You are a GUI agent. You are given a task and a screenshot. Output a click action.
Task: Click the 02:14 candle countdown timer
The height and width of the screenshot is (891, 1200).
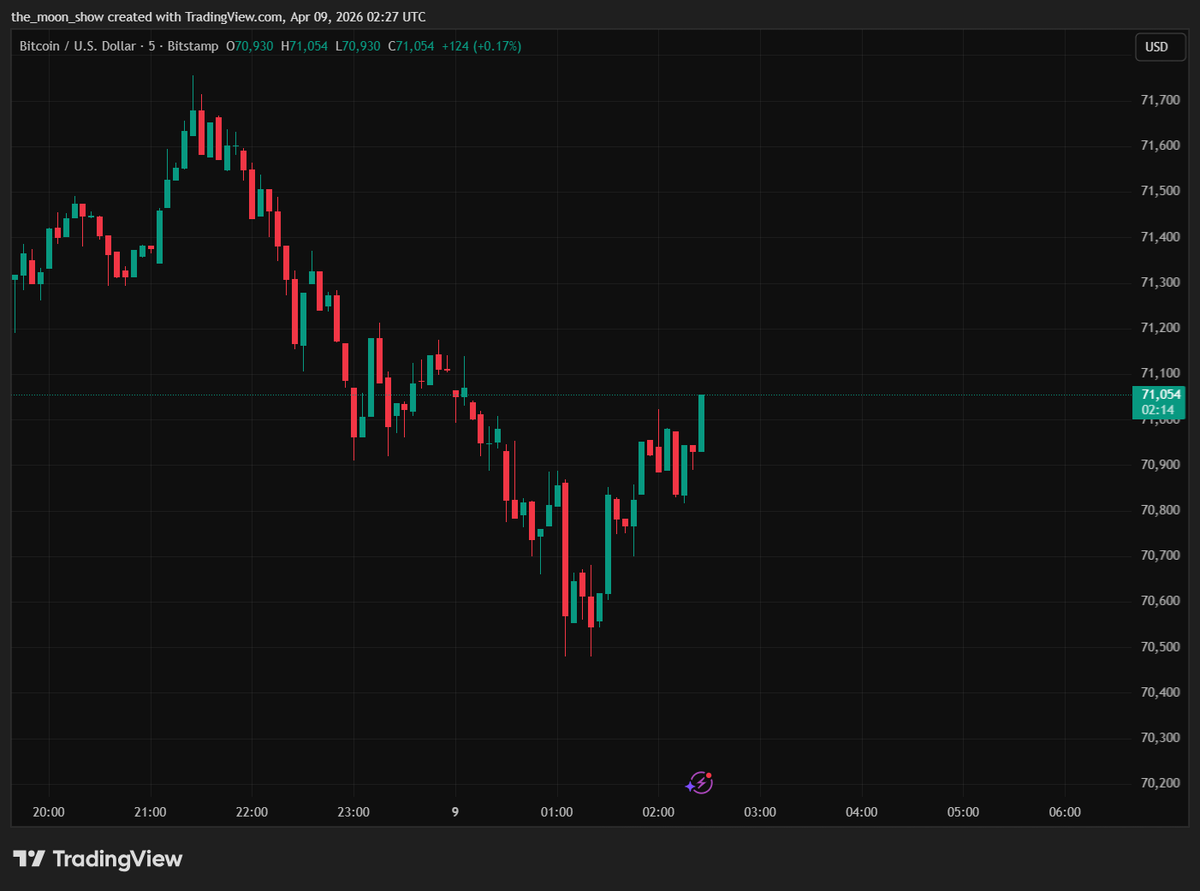pos(1157,410)
